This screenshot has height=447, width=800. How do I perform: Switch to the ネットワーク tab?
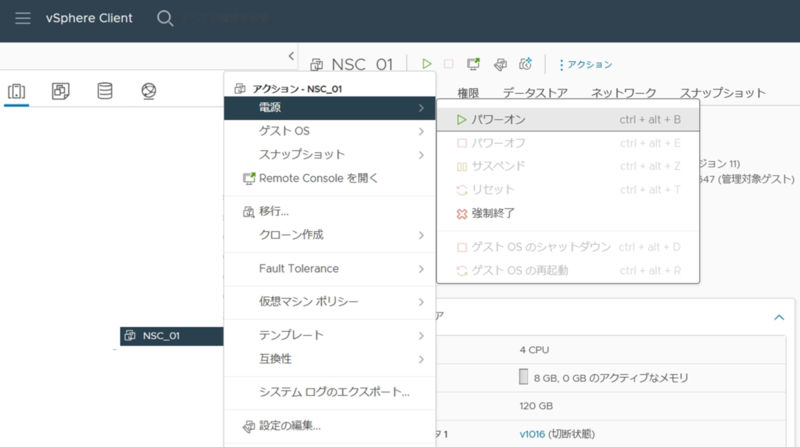[623, 93]
